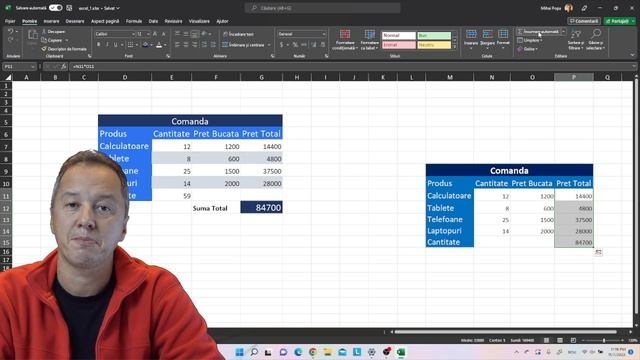Apply the Neutru yellow cell style
Viewport: 640px width, 360px height.
[x=434, y=45]
